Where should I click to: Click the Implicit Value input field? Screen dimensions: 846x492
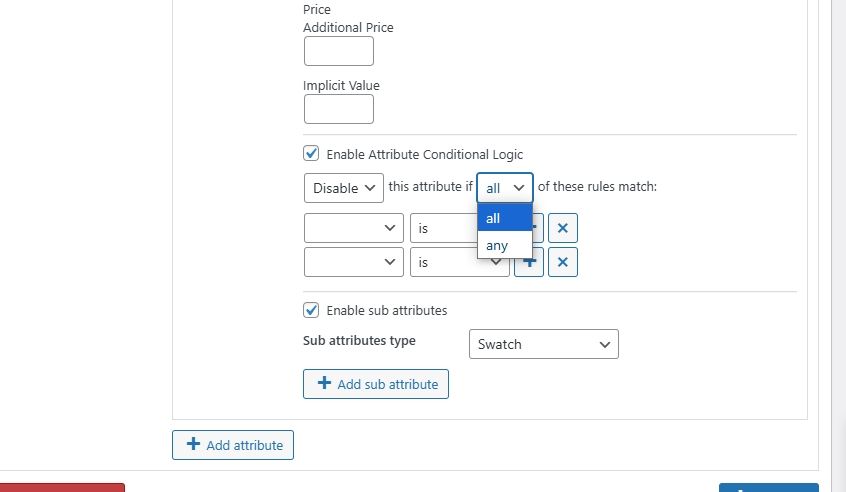pyautogui.click(x=338, y=109)
